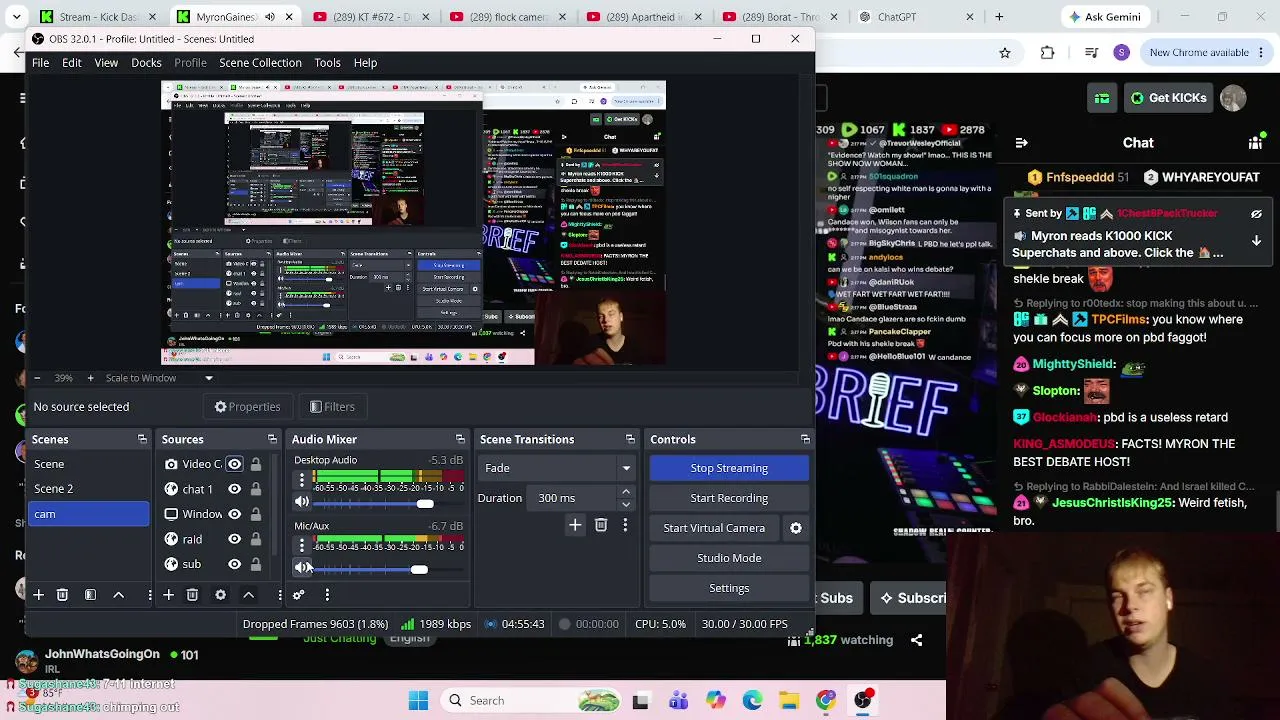This screenshot has height=720, width=1280.
Task: Remove selected source with trash icon
Action: click(x=192, y=595)
